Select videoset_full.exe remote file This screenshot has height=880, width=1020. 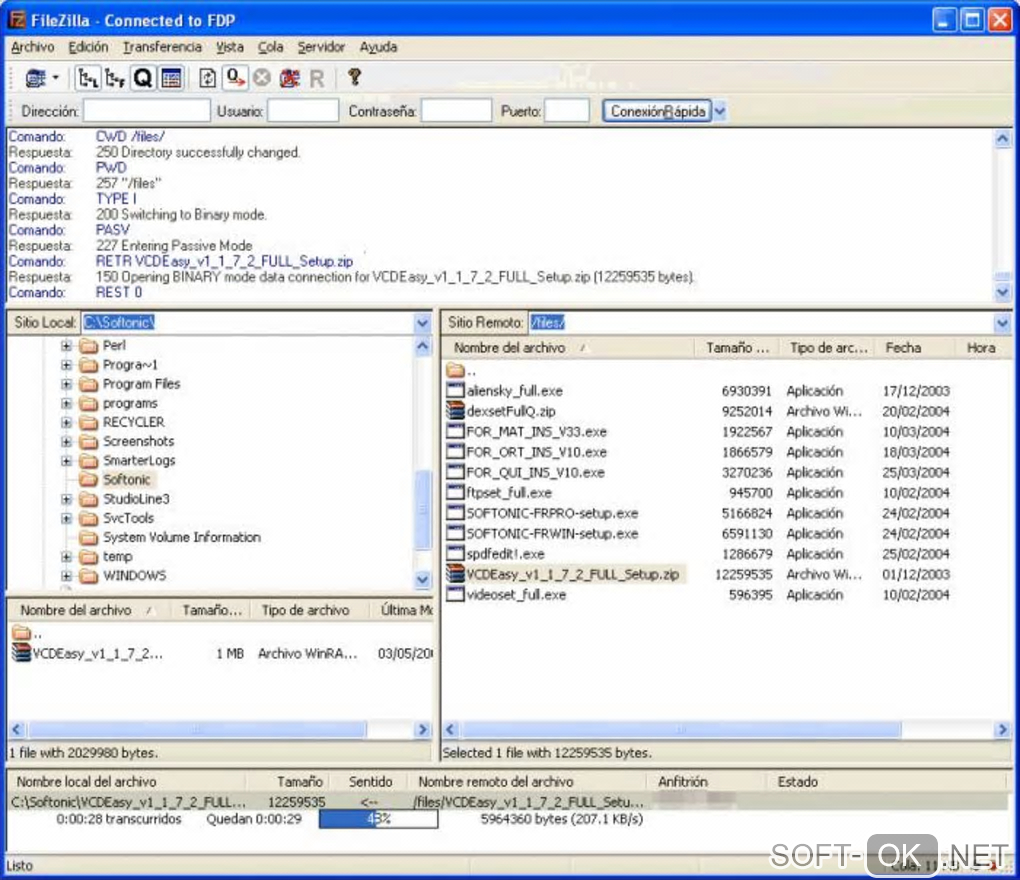point(516,594)
